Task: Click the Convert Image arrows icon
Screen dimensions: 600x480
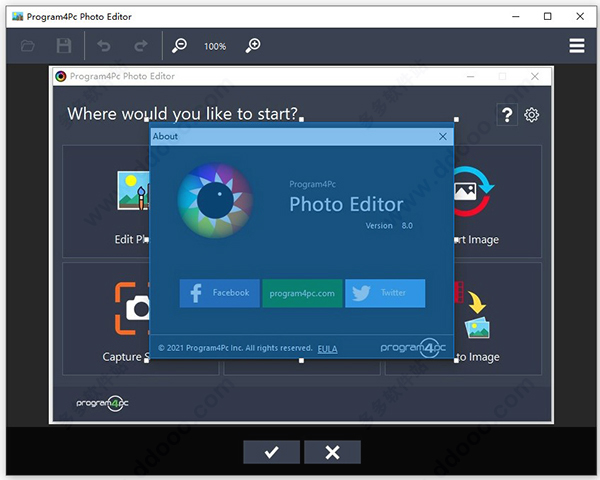Action: click(x=473, y=191)
